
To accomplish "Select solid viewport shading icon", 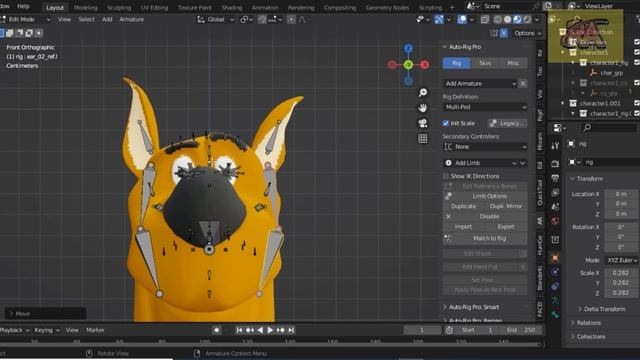I will pyautogui.click(x=507, y=19).
